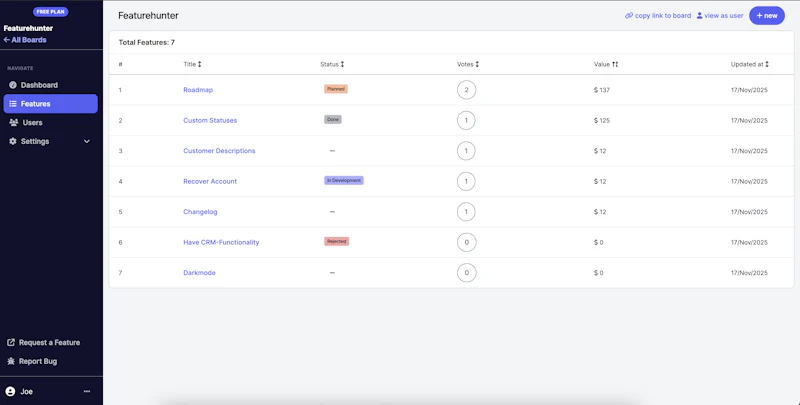Click the vote count circle for Roadmap
The image size is (800, 405).
[x=466, y=90]
